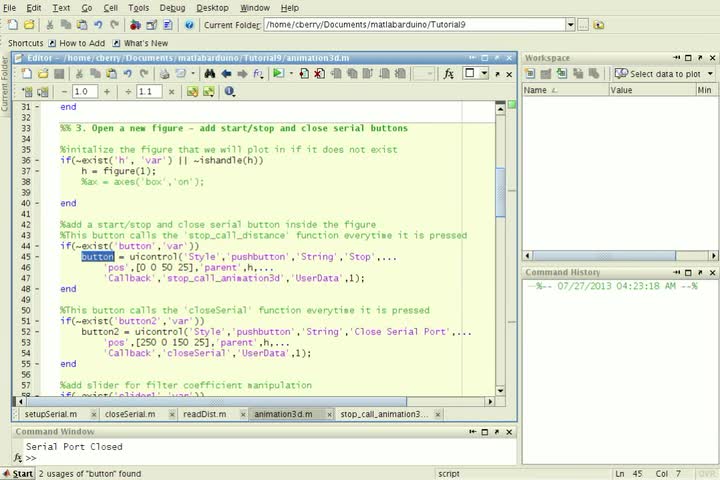The height and width of the screenshot is (480, 720).
Task: Click the Editor horizontal scrollbar thumb
Action: click(216, 401)
